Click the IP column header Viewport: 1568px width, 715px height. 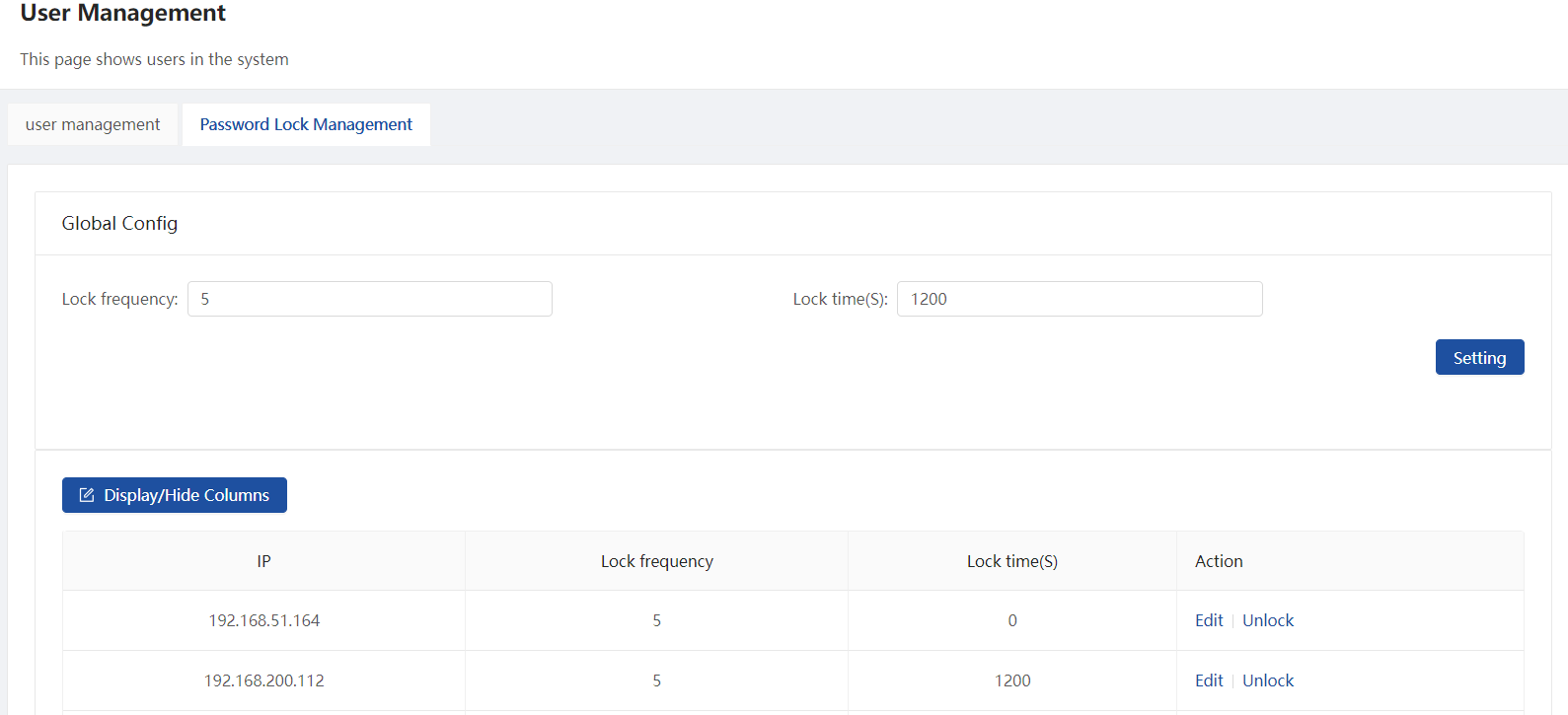(x=263, y=561)
